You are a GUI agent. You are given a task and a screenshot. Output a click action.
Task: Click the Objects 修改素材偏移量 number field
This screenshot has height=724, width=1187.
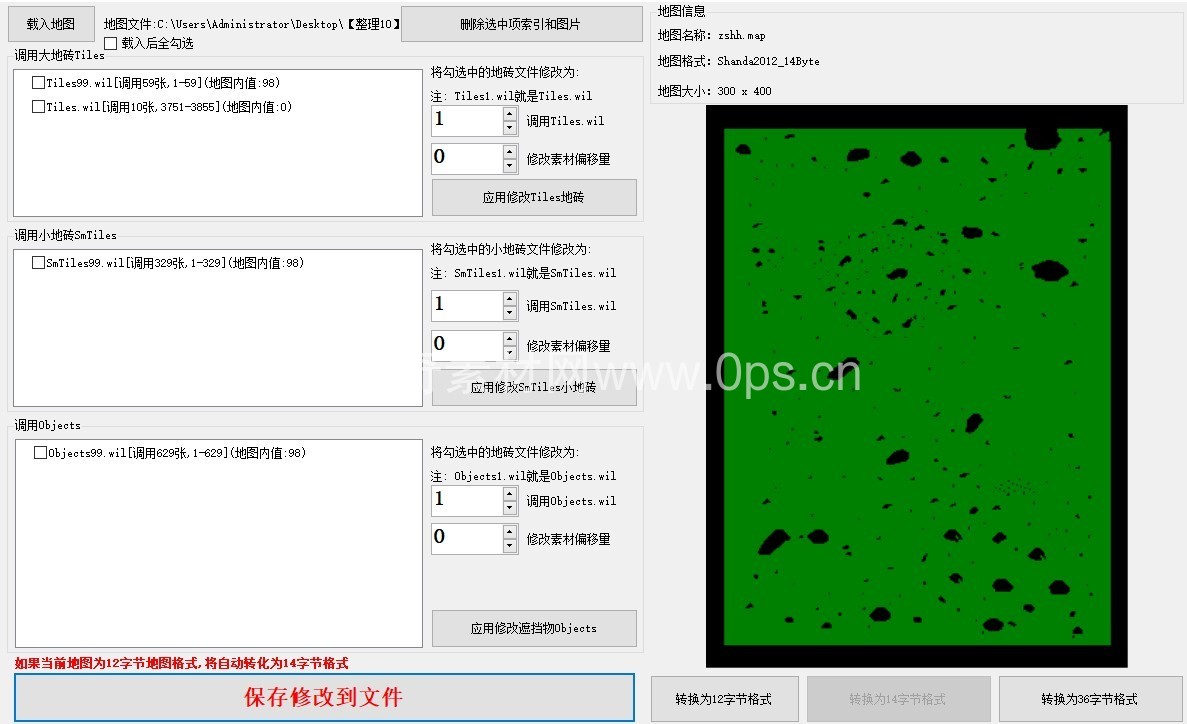(466, 538)
